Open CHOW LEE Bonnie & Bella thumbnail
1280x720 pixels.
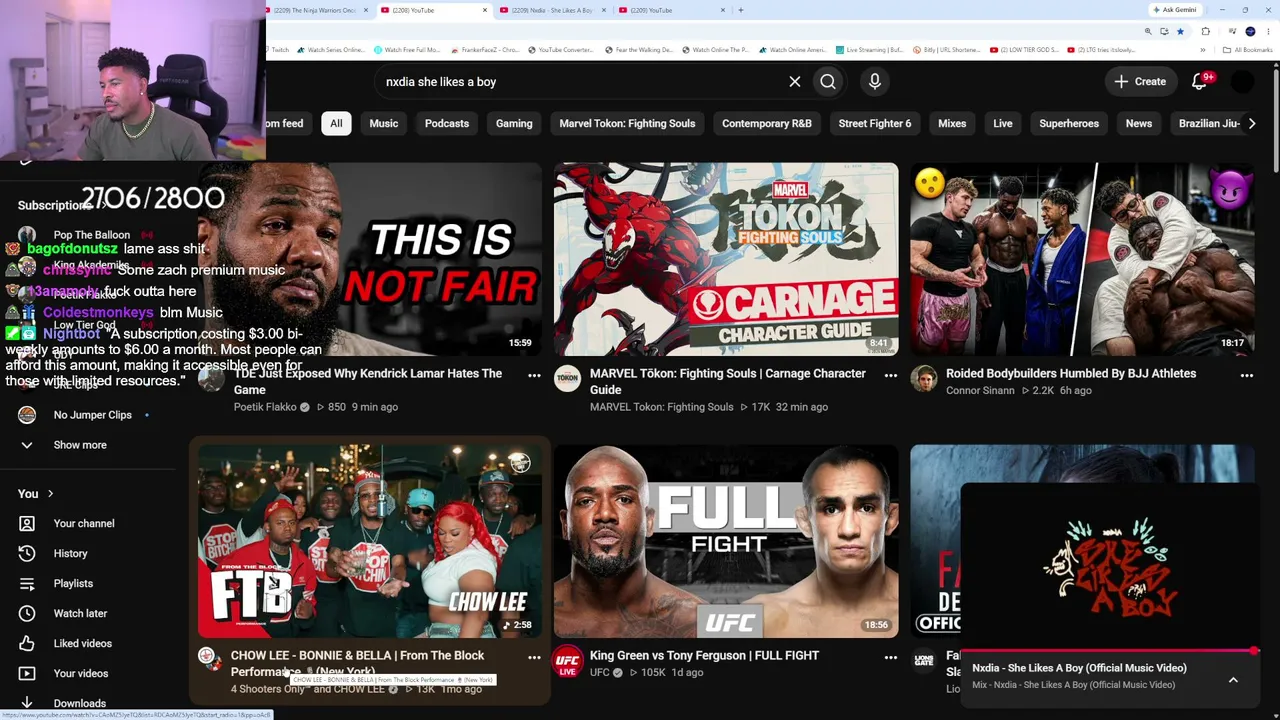(x=370, y=541)
